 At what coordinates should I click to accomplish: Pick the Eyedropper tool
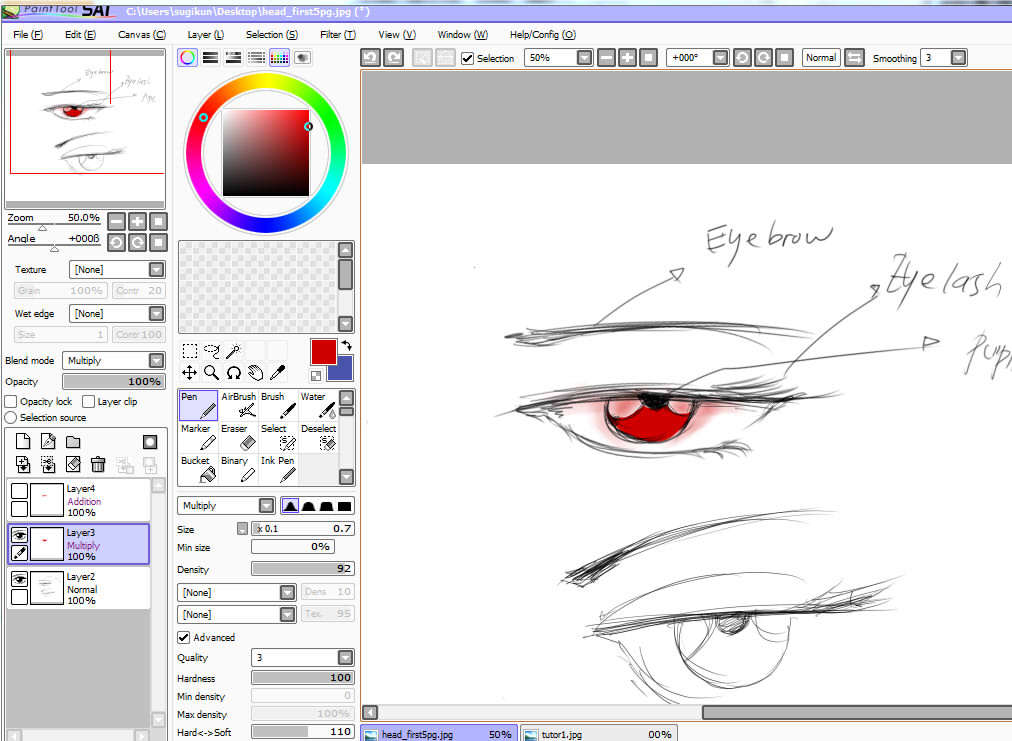coord(277,372)
